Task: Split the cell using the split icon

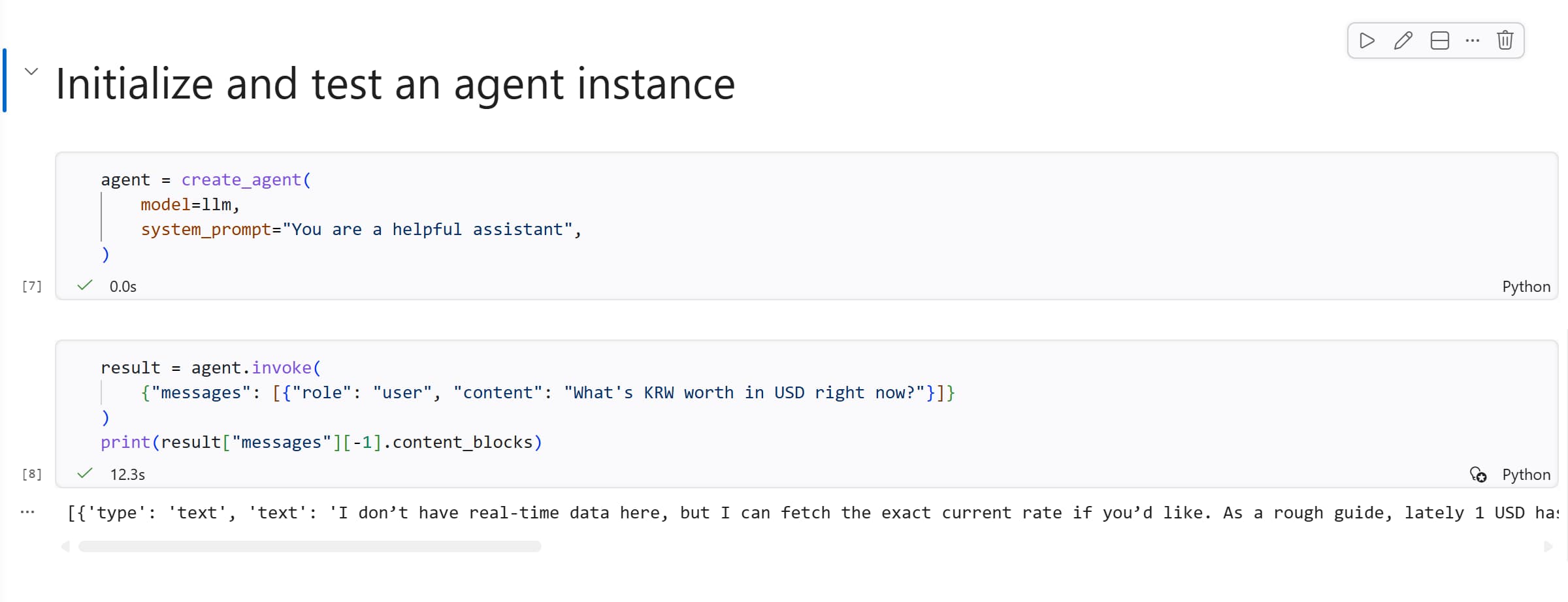Action: click(1439, 40)
